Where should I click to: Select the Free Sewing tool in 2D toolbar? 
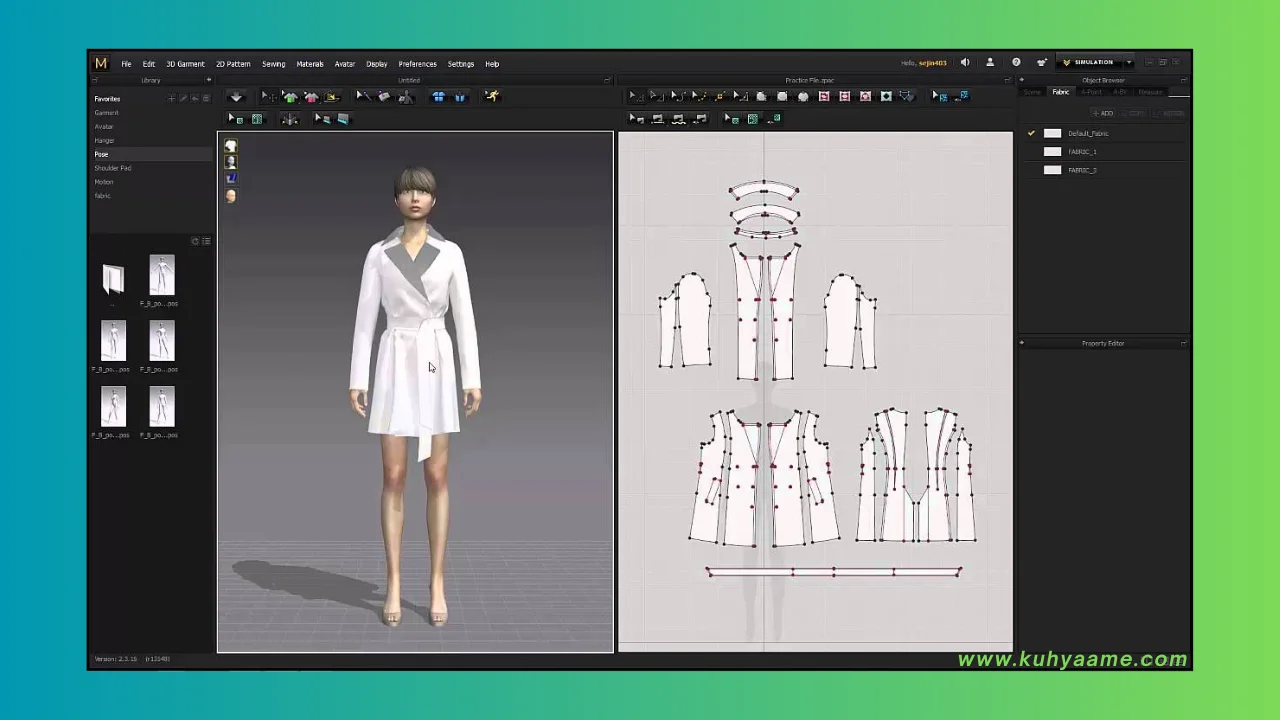(x=679, y=118)
